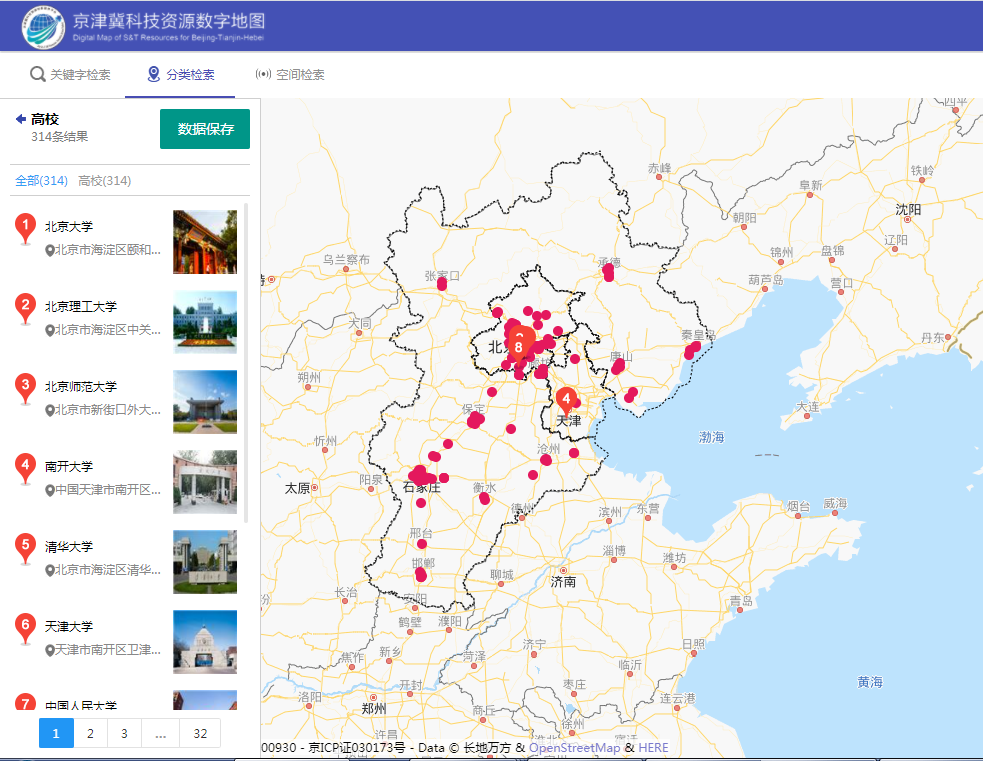Select the 高校(314) filter

[x=105, y=181]
